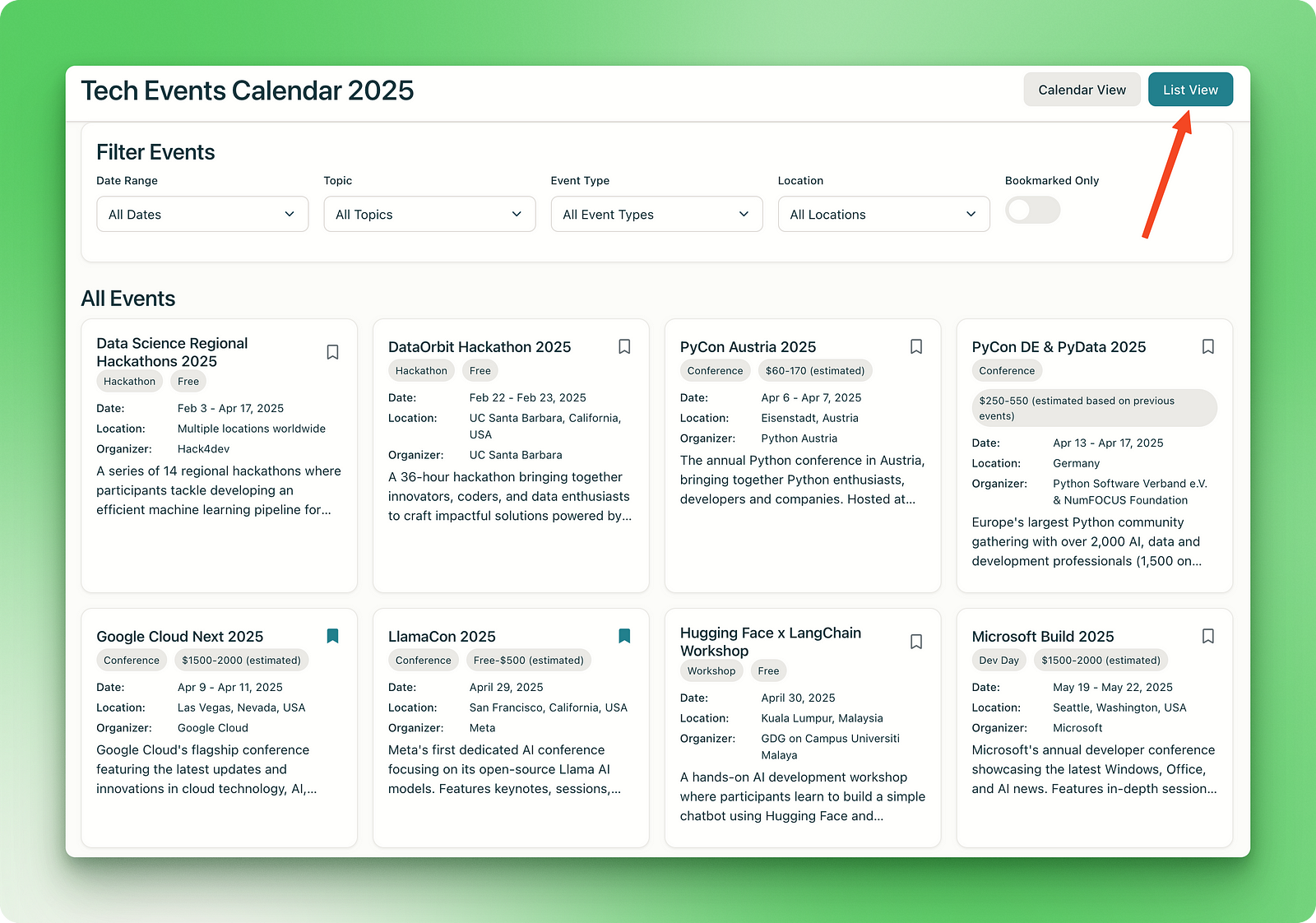Screen dimensions: 1316x923
Task: Click location Eisenstadt, Austria
Action: [809, 419]
